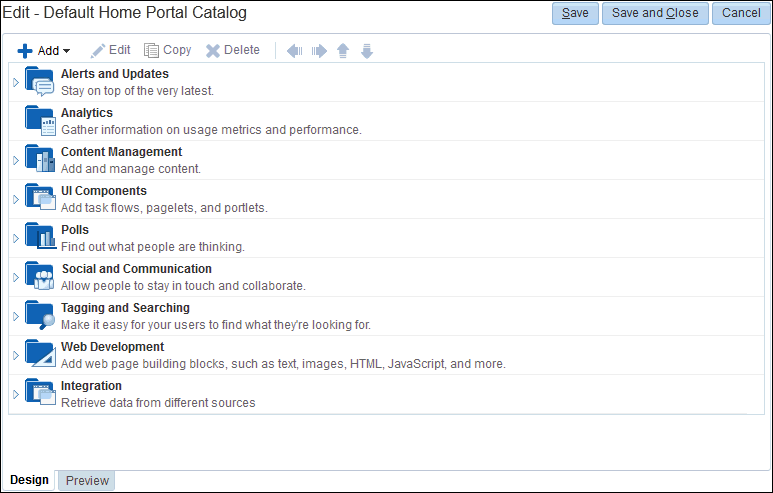Click the move up arrow icon
Image resolution: width=773 pixels, height=493 pixels.
click(x=343, y=50)
